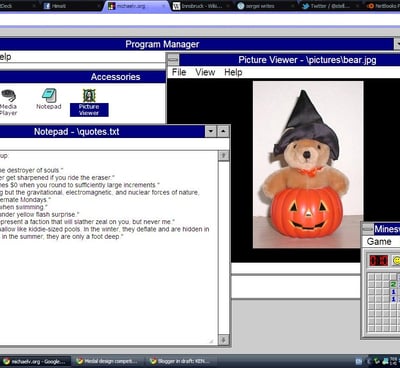Click the Picture Viewer bear.jpg title bar

click(x=289, y=60)
